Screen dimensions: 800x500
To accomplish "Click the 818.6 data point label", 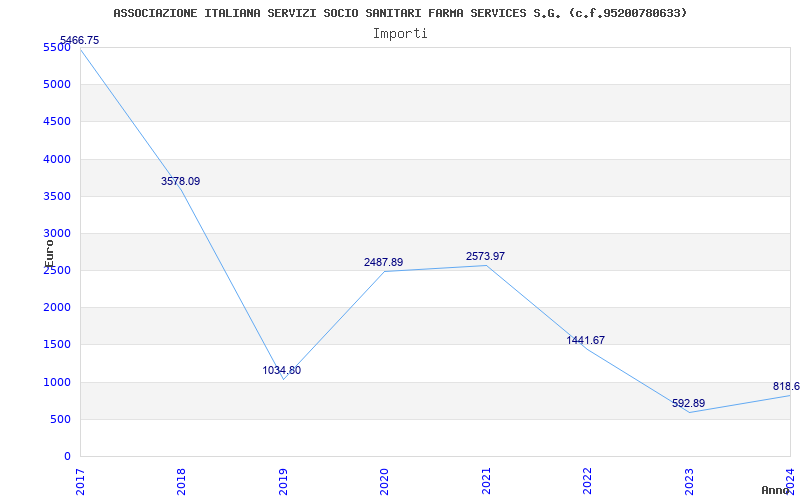I will tap(786, 386).
